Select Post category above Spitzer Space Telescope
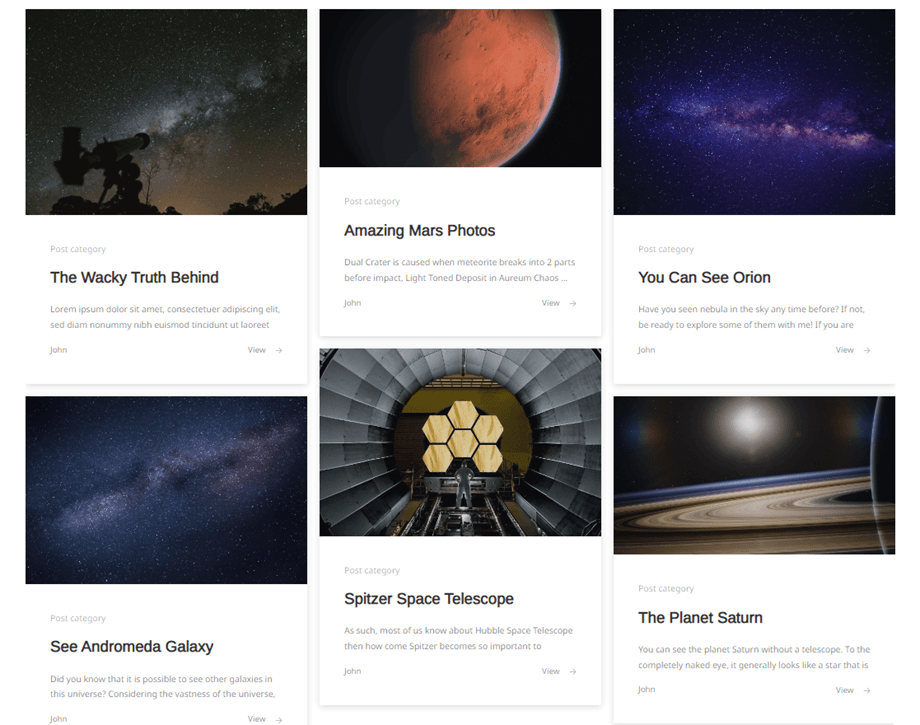This screenshot has width=920, height=725. (x=372, y=570)
